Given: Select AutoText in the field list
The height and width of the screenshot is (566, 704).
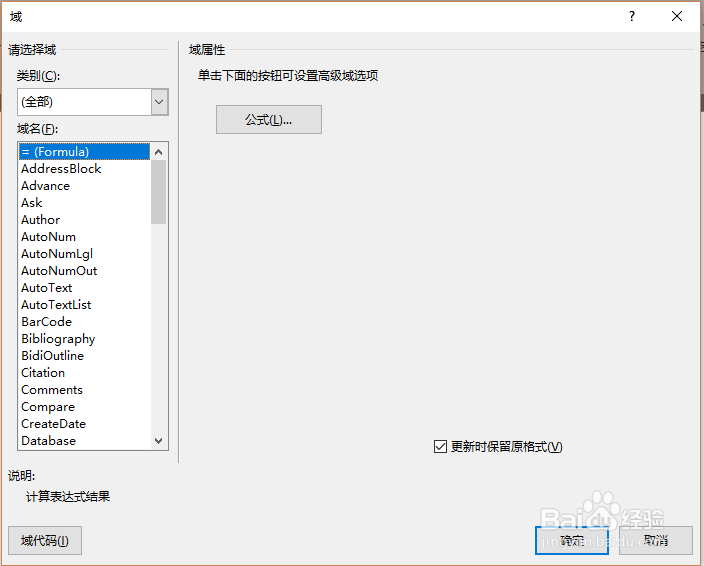Looking at the screenshot, I should (84, 288).
